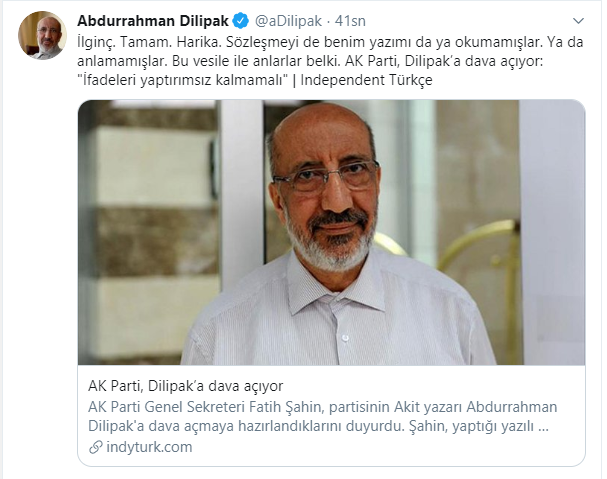Click the chain link icon beside indyturk.com

point(95,447)
